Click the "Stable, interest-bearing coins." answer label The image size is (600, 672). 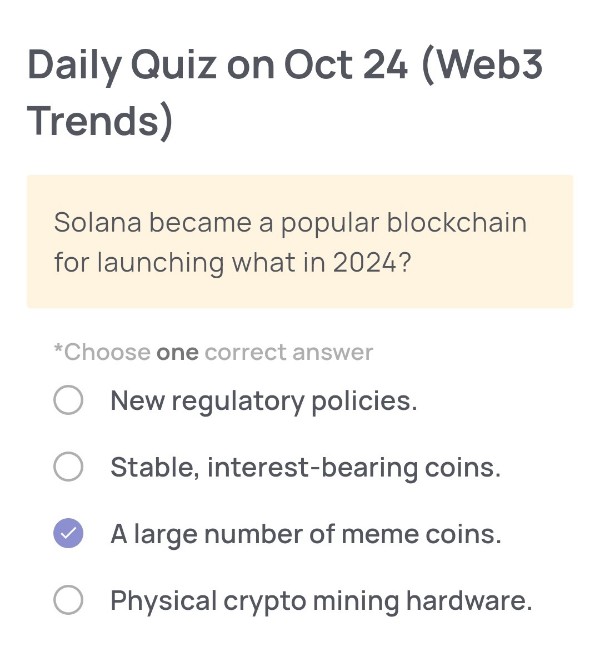305,467
